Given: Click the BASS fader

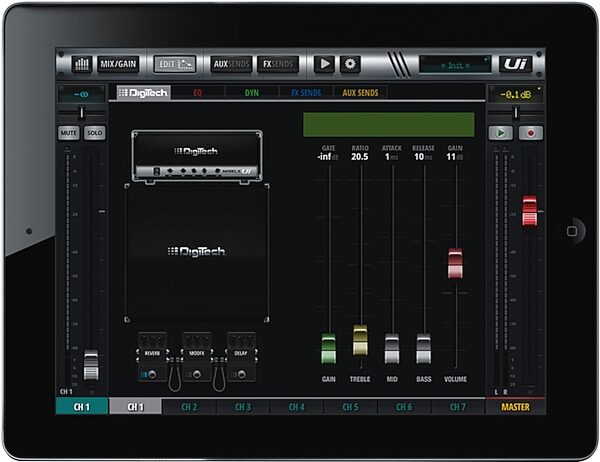Looking at the screenshot, I should 424,348.
